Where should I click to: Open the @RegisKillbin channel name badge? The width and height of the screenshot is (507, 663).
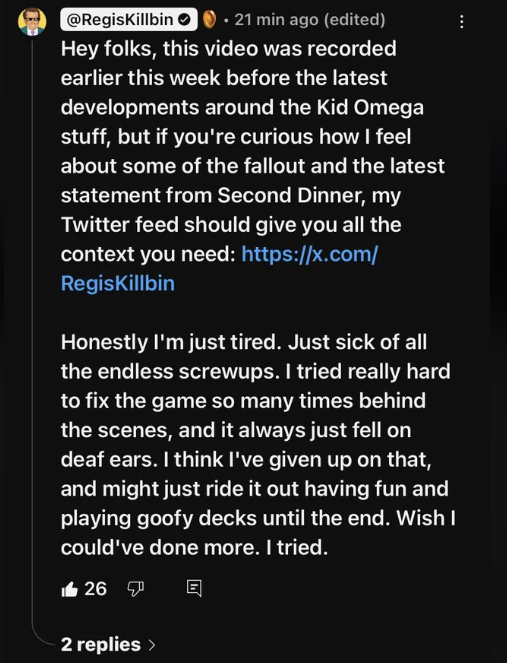coord(129,19)
